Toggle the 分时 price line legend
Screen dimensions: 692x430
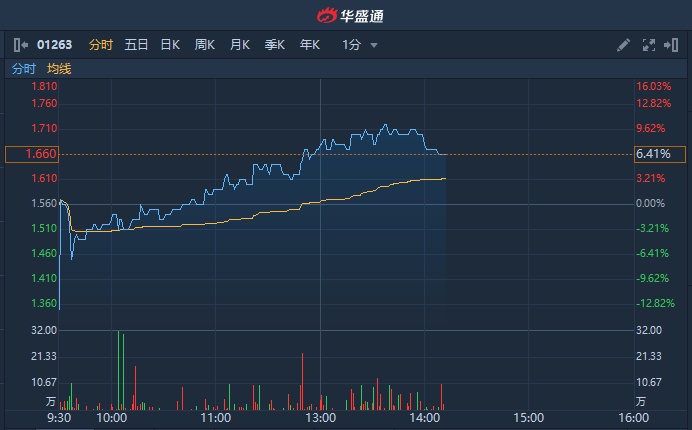click(23, 69)
